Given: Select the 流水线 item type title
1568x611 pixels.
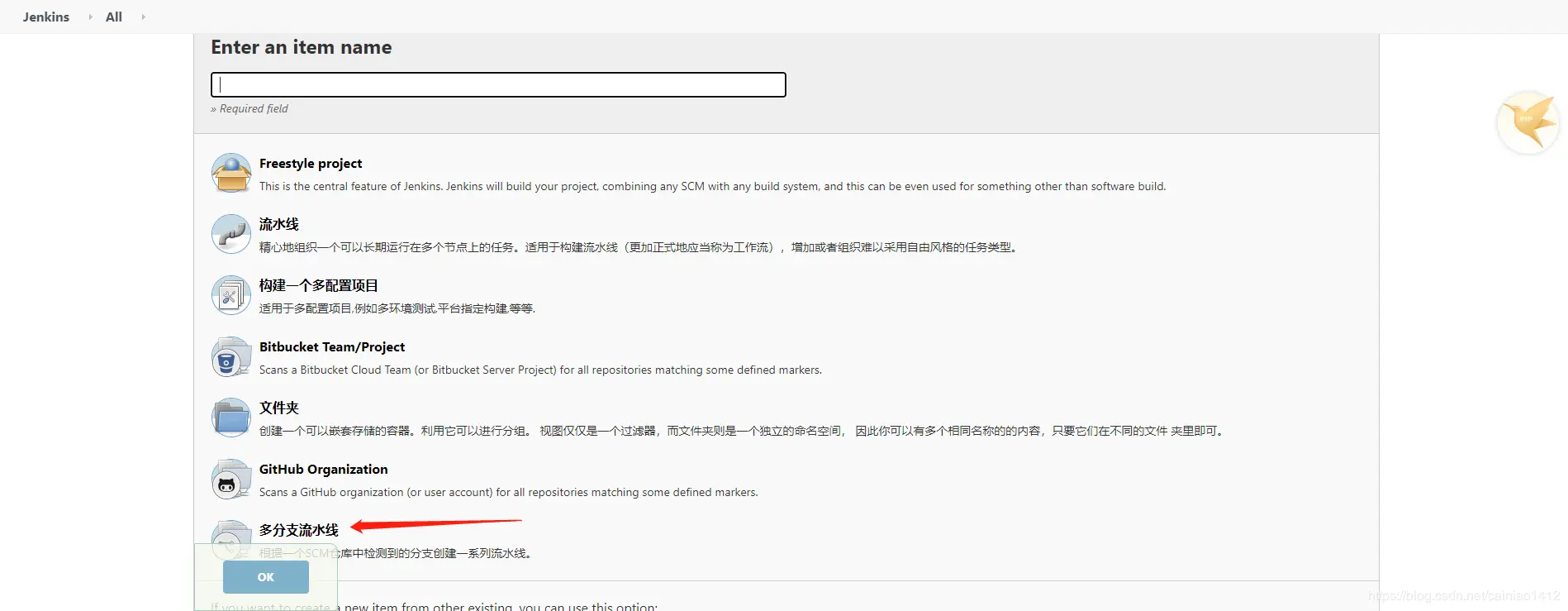Looking at the screenshot, I should tap(279, 224).
